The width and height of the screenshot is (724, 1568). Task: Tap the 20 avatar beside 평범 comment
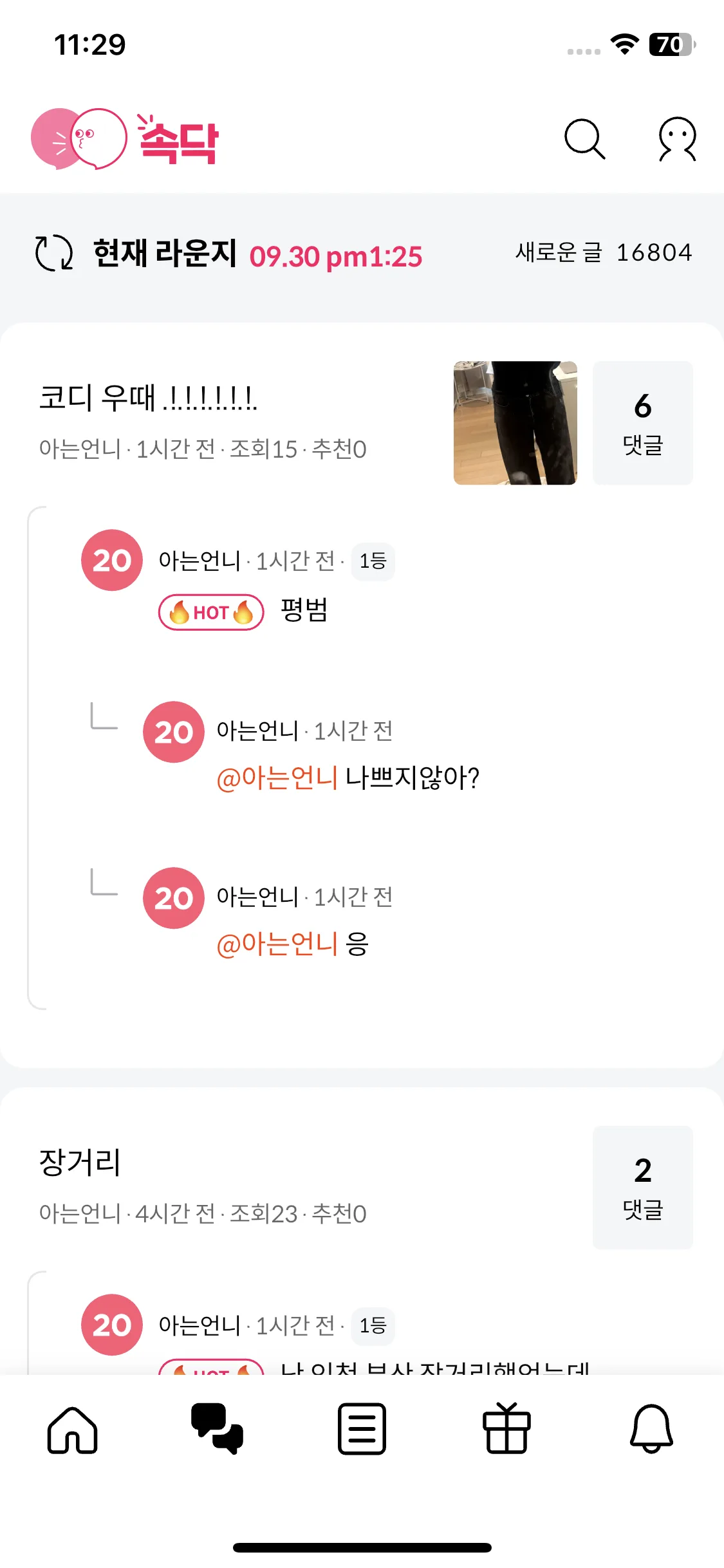click(x=112, y=560)
